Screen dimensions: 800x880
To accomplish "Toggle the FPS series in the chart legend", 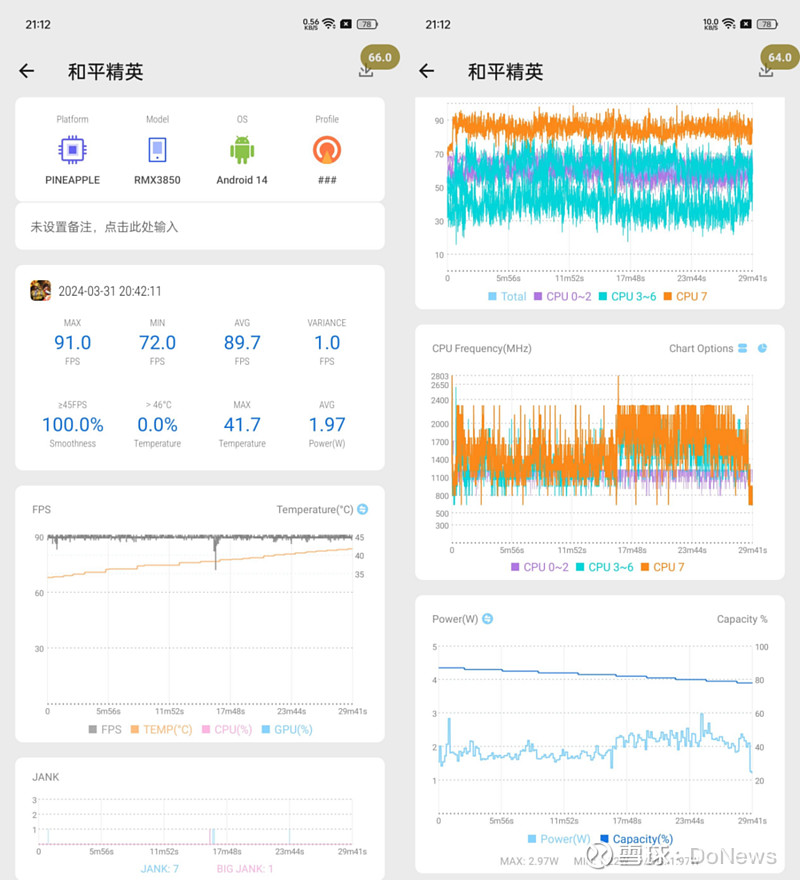I will tap(105, 729).
